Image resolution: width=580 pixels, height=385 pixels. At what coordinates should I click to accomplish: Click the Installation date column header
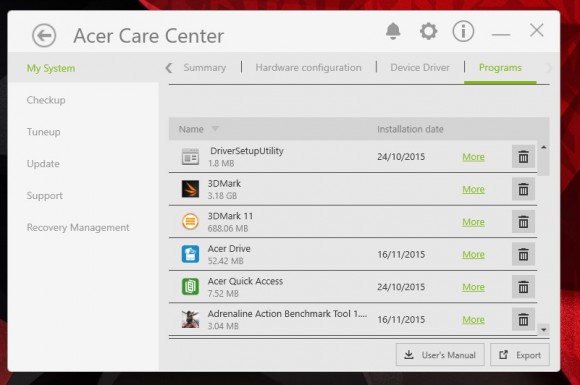click(410, 129)
